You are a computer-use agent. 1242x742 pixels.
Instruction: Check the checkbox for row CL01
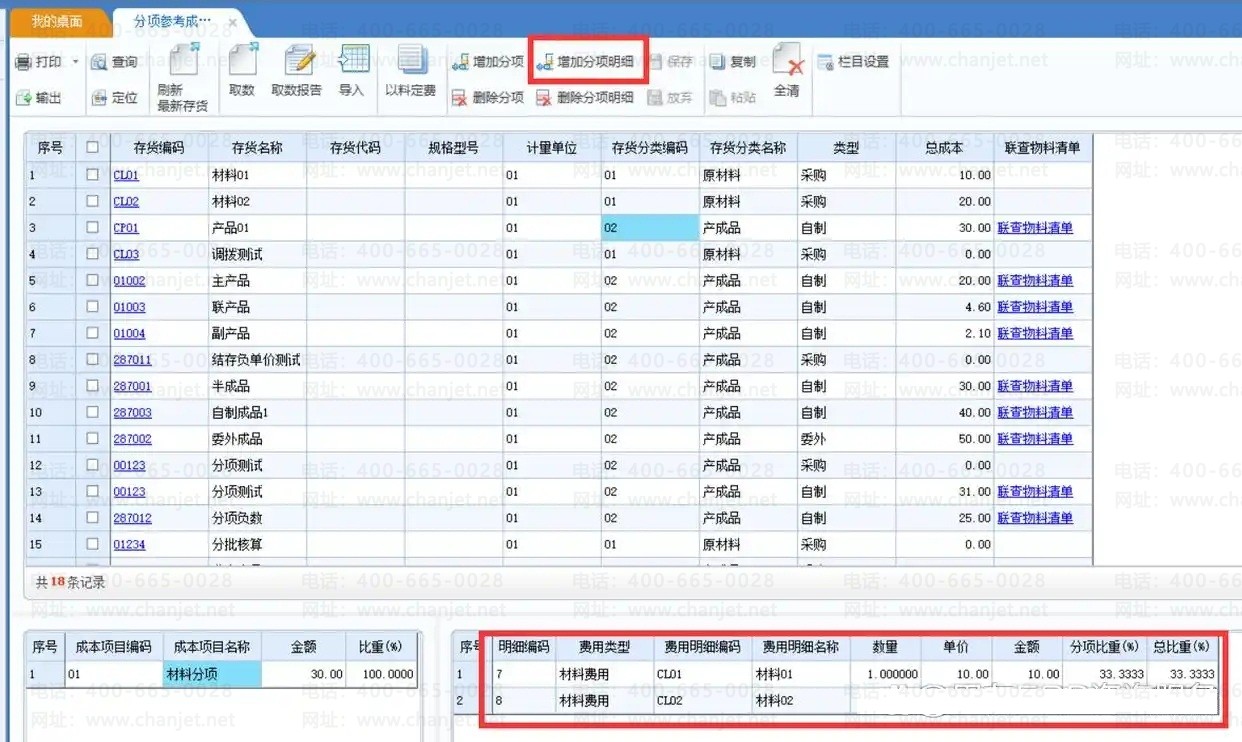click(x=93, y=175)
